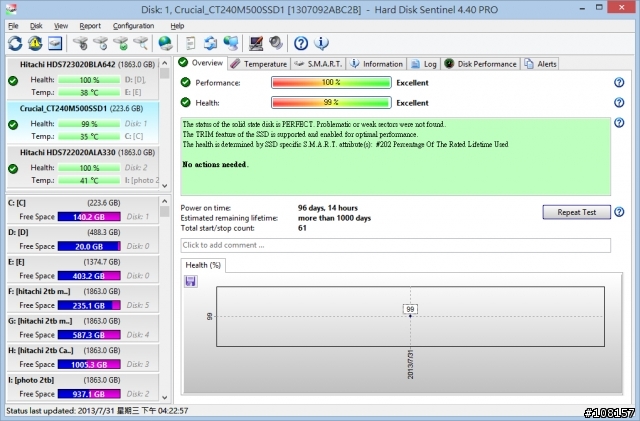This screenshot has height=421, width=640.
Task: Click disk list scrollbar down arrow
Action: 164,186
